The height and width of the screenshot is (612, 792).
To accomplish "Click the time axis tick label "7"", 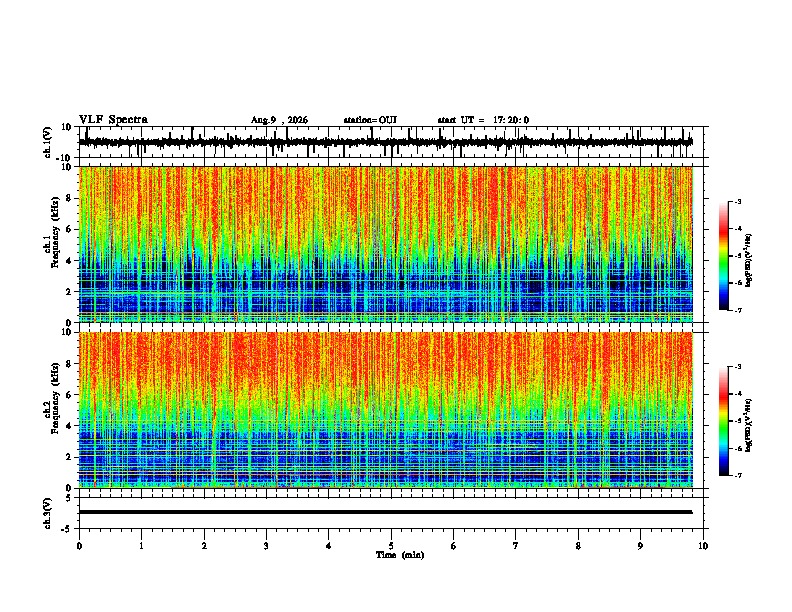I will [x=516, y=546].
